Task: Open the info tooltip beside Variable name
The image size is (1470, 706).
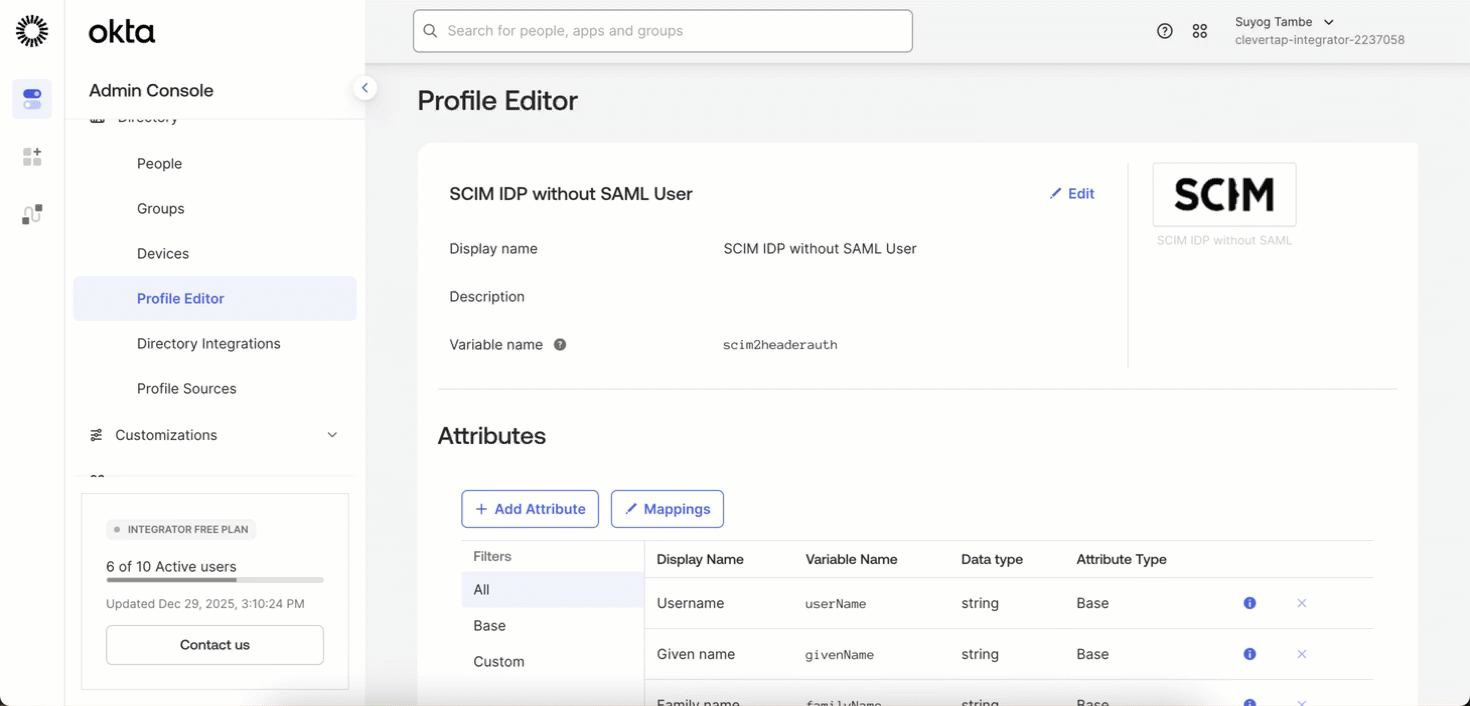Action: pos(560,344)
